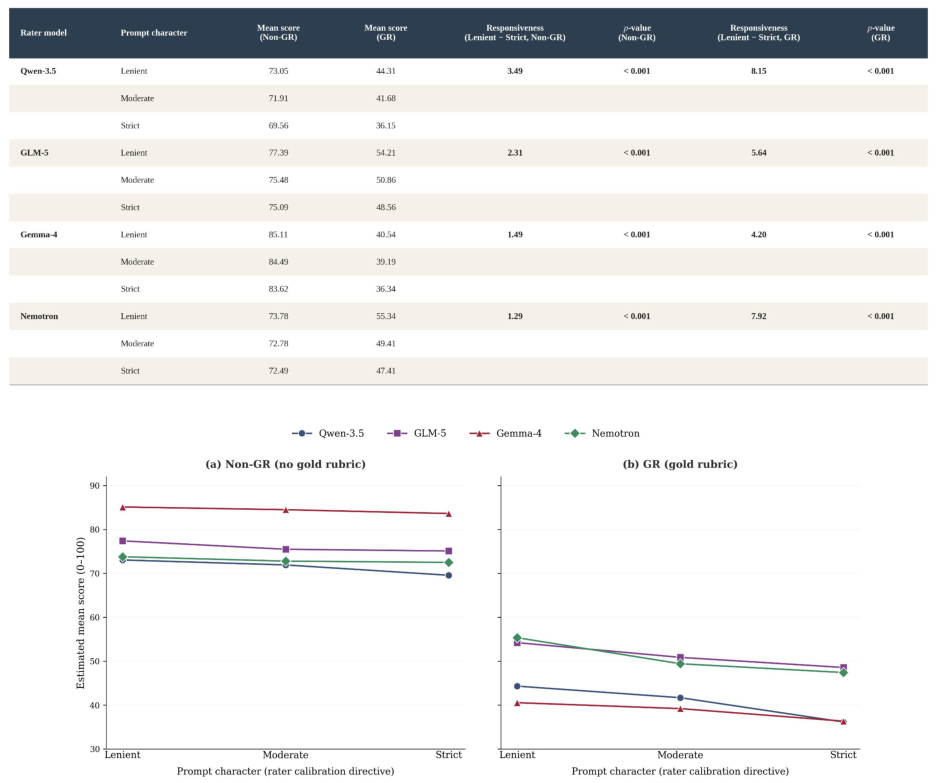
Task: Click GLM-5 square marker at Strict in GR chart
Action: (x=843, y=668)
